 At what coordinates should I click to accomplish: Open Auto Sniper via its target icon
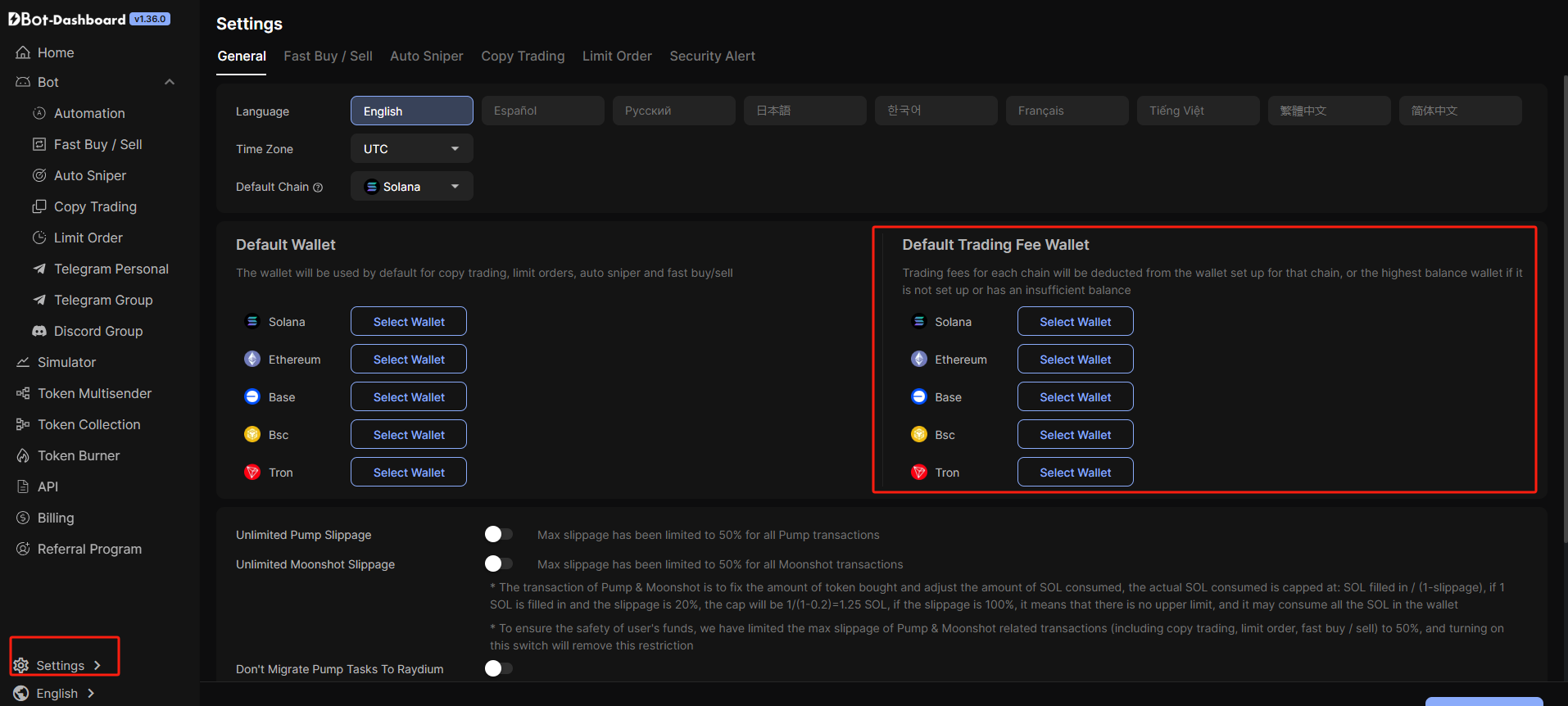39,175
